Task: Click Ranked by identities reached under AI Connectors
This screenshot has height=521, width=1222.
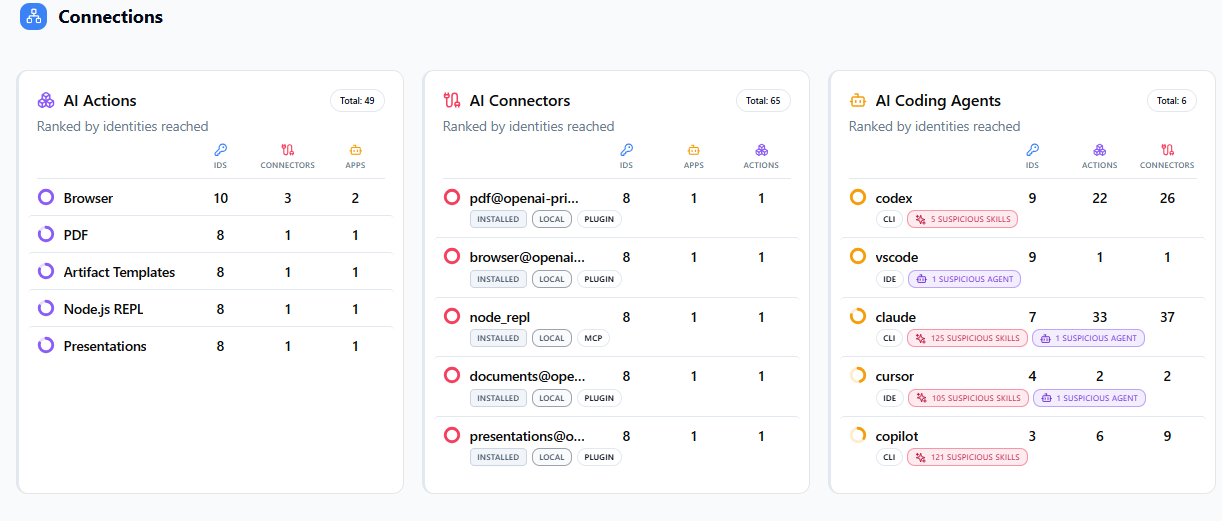Action: (x=529, y=126)
